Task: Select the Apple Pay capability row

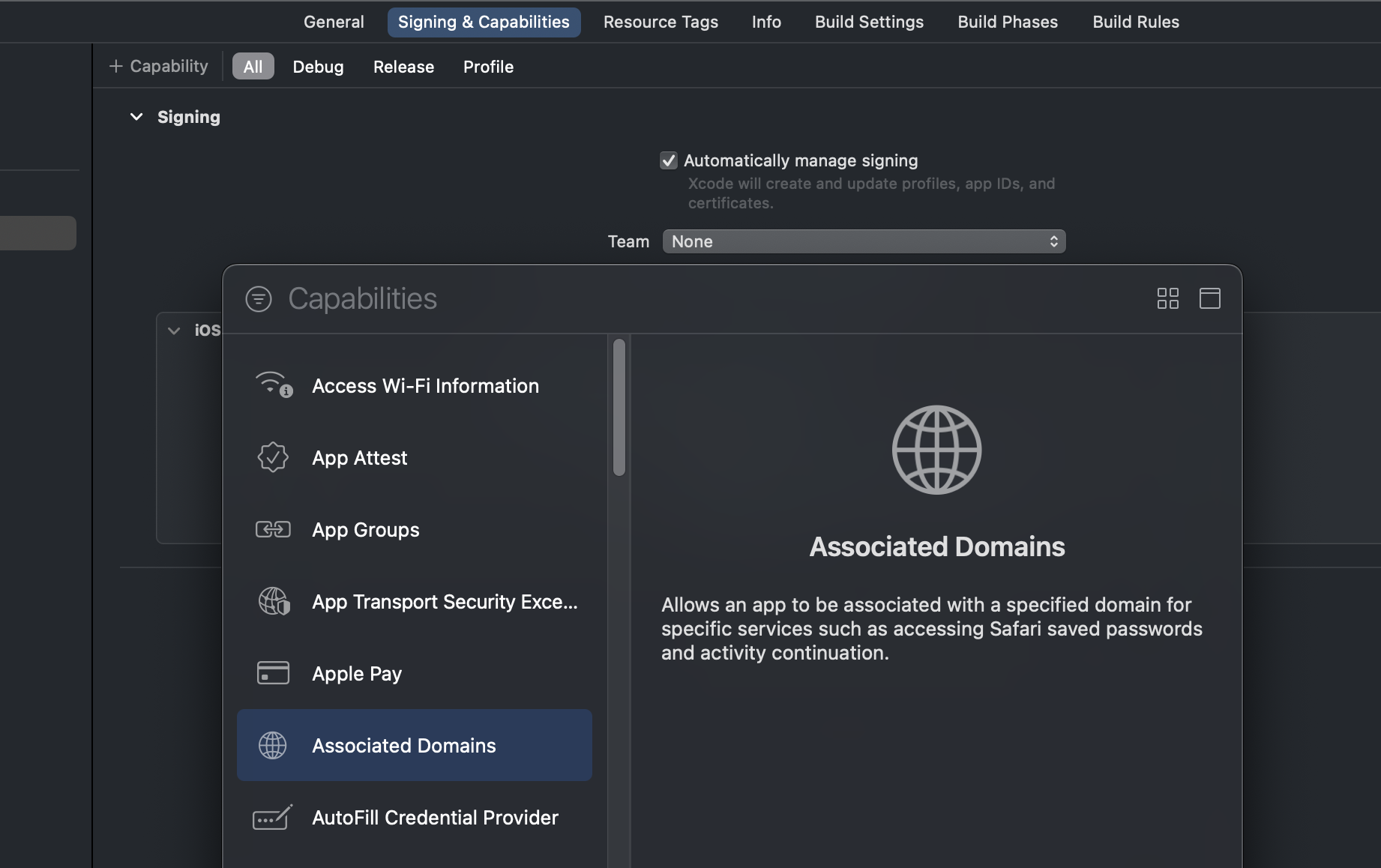Action: [415, 673]
